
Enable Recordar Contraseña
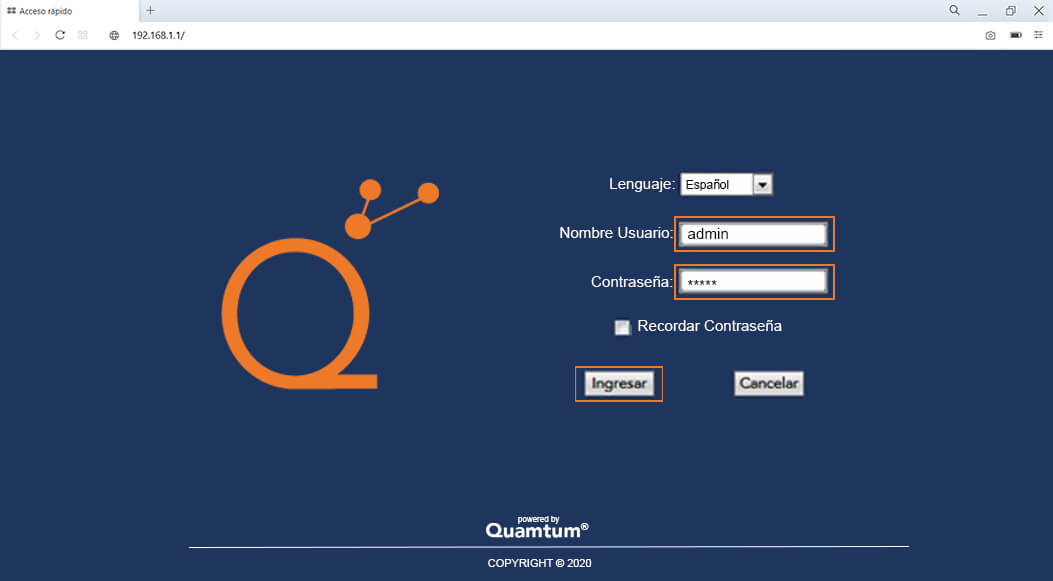[x=622, y=327]
